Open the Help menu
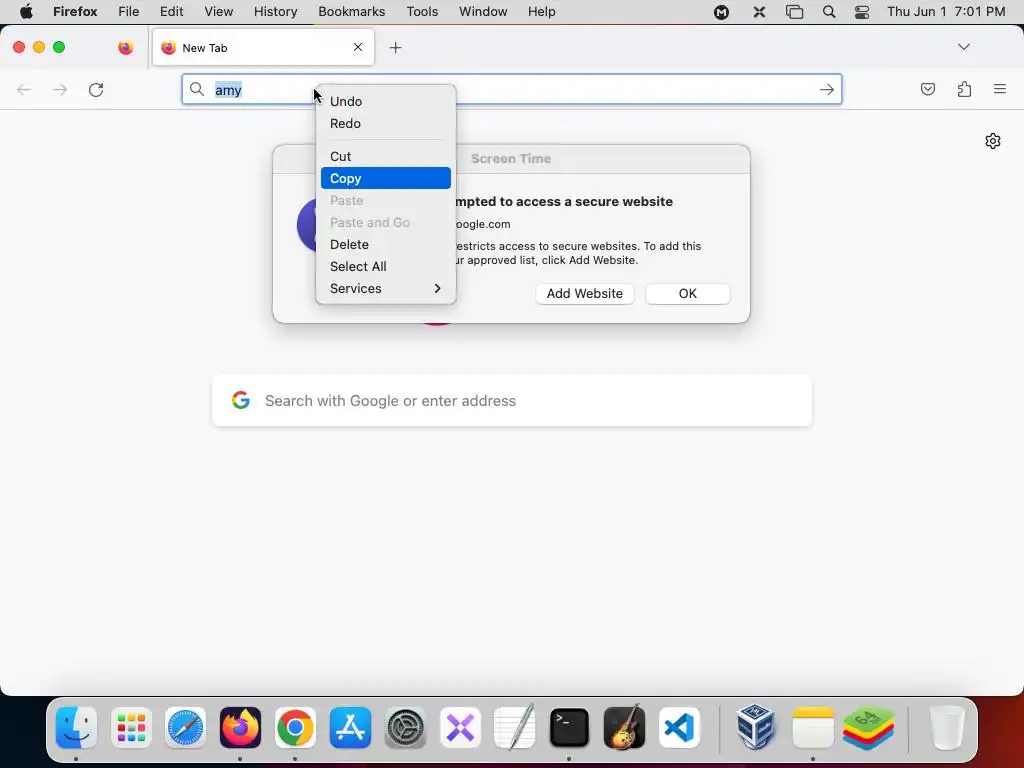The height and width of the screenshot is (768, 1024). coord(541,12)
